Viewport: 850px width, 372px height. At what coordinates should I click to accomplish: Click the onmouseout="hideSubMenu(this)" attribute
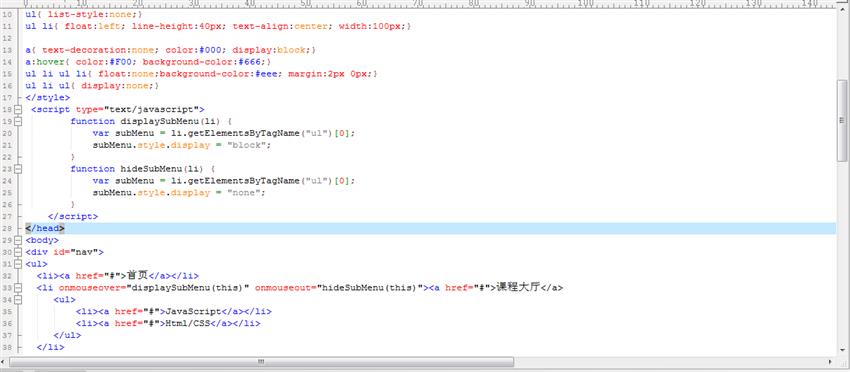click(x=338, y=287)
